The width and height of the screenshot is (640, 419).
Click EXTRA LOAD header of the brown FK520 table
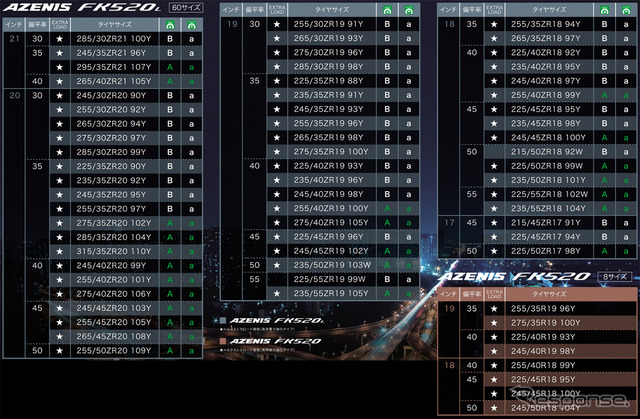point(494,294)
